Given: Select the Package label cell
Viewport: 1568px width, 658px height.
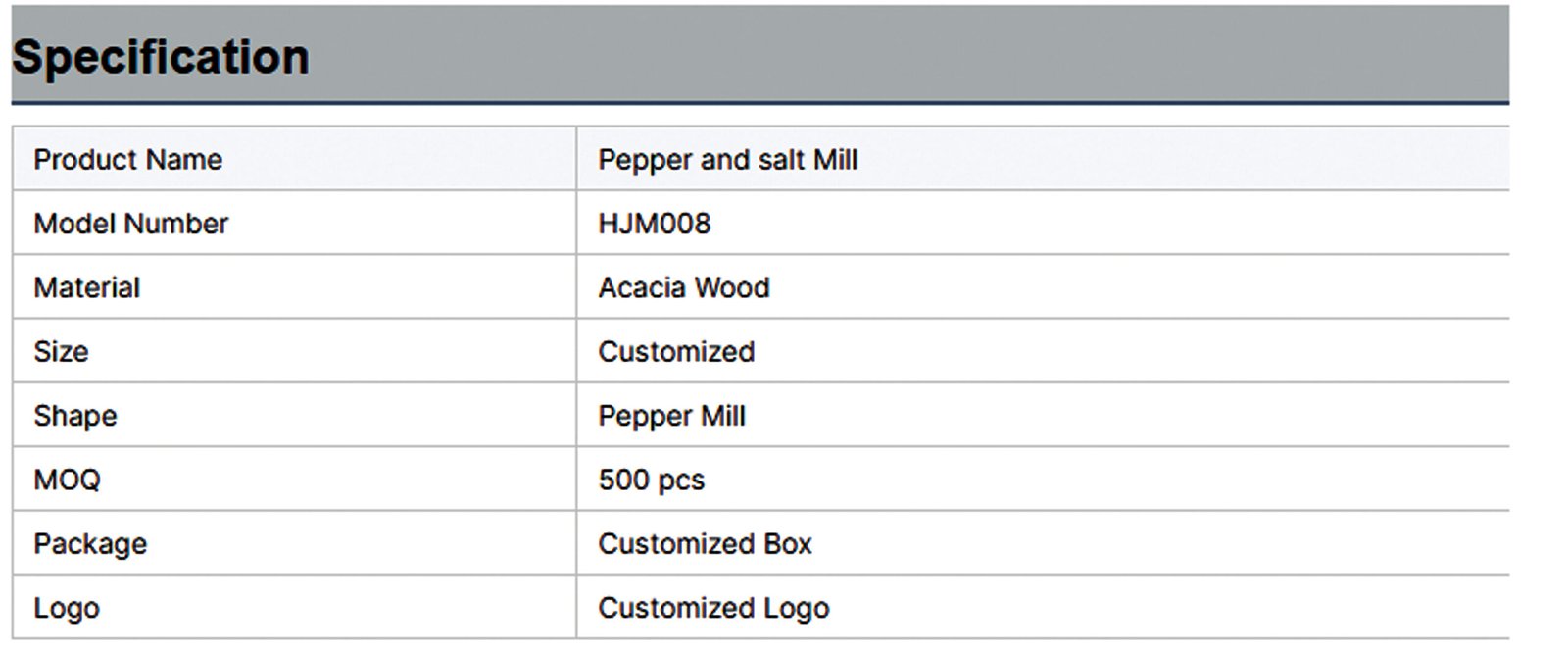Looking at the screenshot, I should pyautogui.click(x=90, y=544).
